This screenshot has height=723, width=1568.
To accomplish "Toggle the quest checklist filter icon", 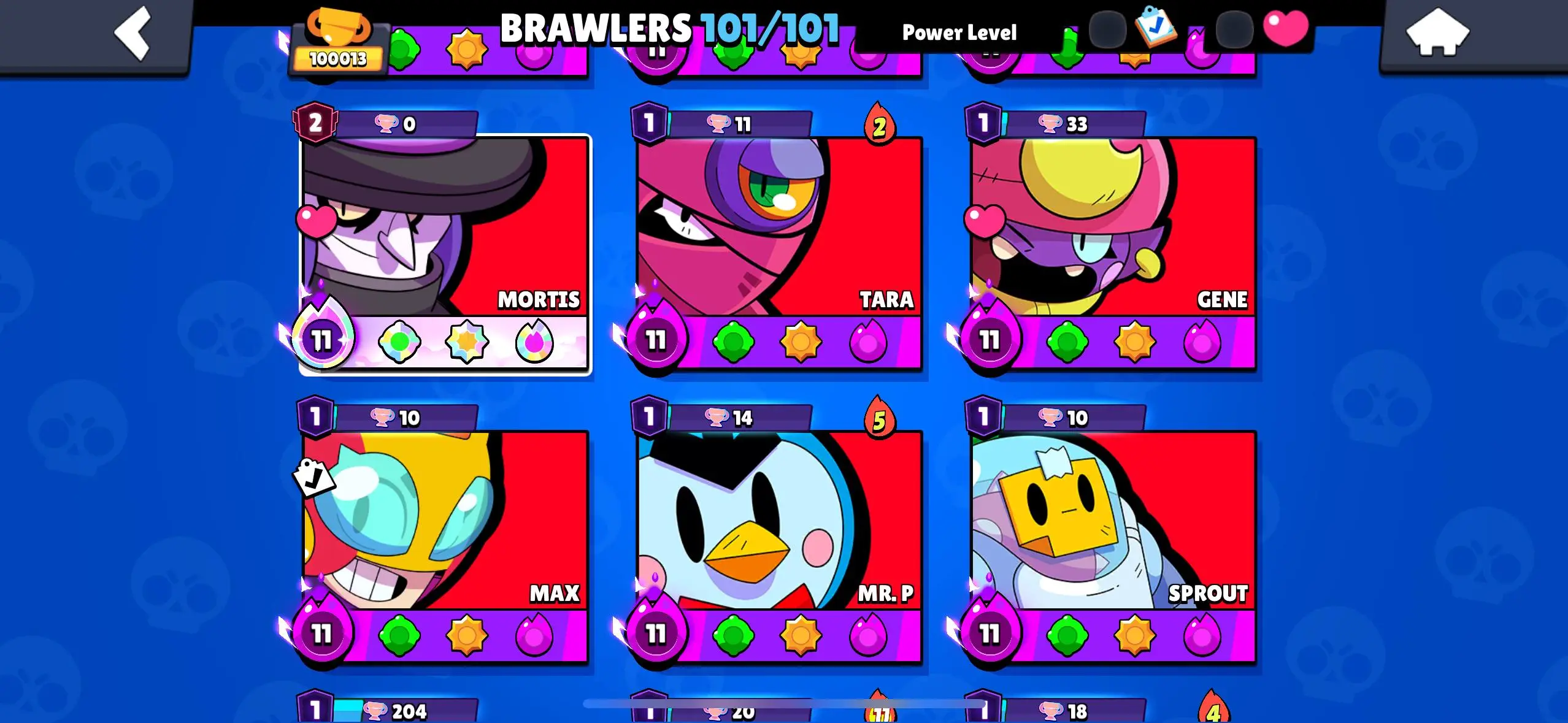I will click(x=1156, y=27).
